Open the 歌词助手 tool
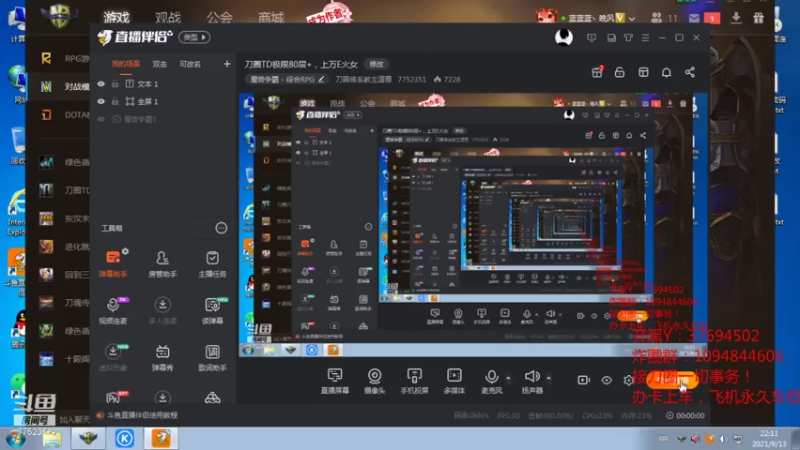 pos(212,357)
